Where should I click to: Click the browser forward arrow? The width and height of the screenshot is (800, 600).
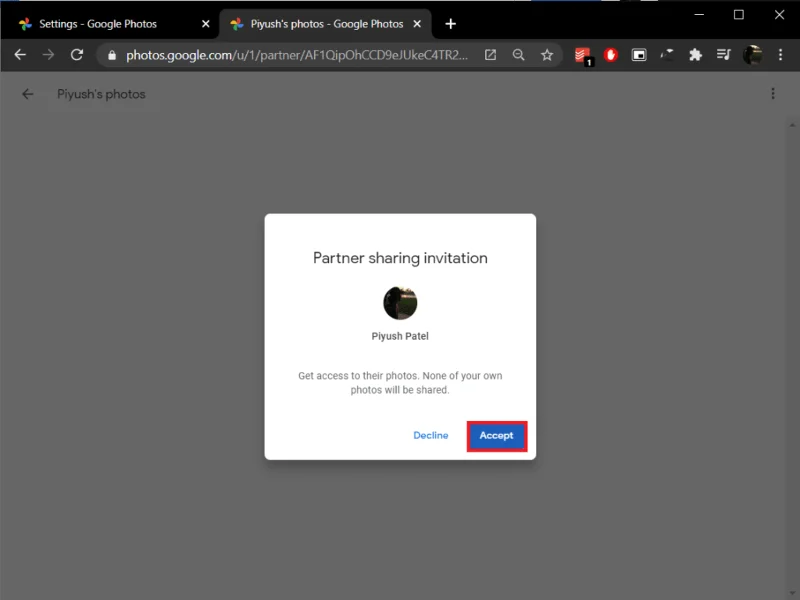click(48, 55)
